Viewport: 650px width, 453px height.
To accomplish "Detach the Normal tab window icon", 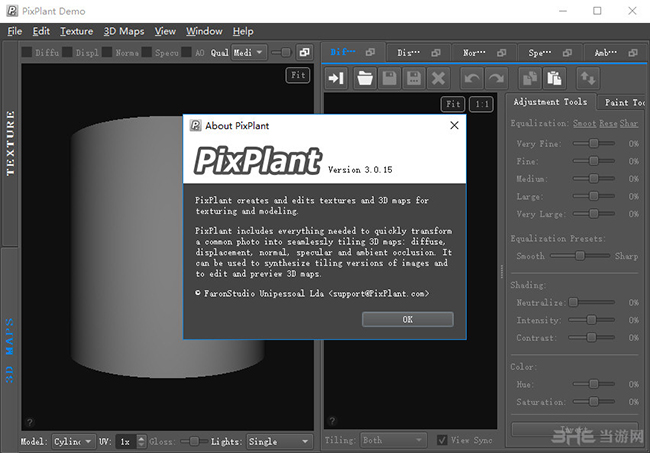I will (502, 53).
